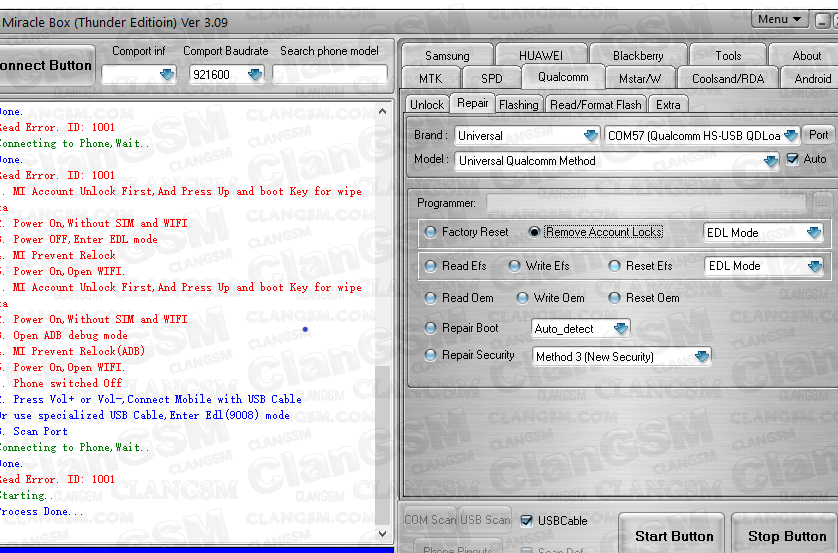
Task: Click the '3. Scan Port' log line
Action: [x=34, y=431]
